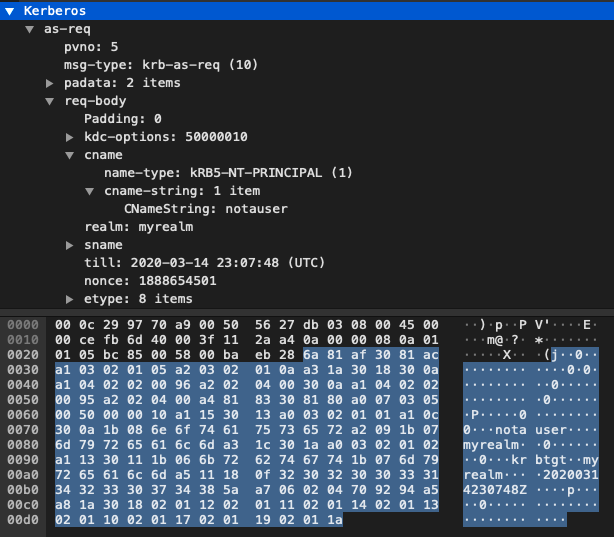Collapse the cname-string: 1 item node
Screen dimensions: 614x537
tap(89, 191)
